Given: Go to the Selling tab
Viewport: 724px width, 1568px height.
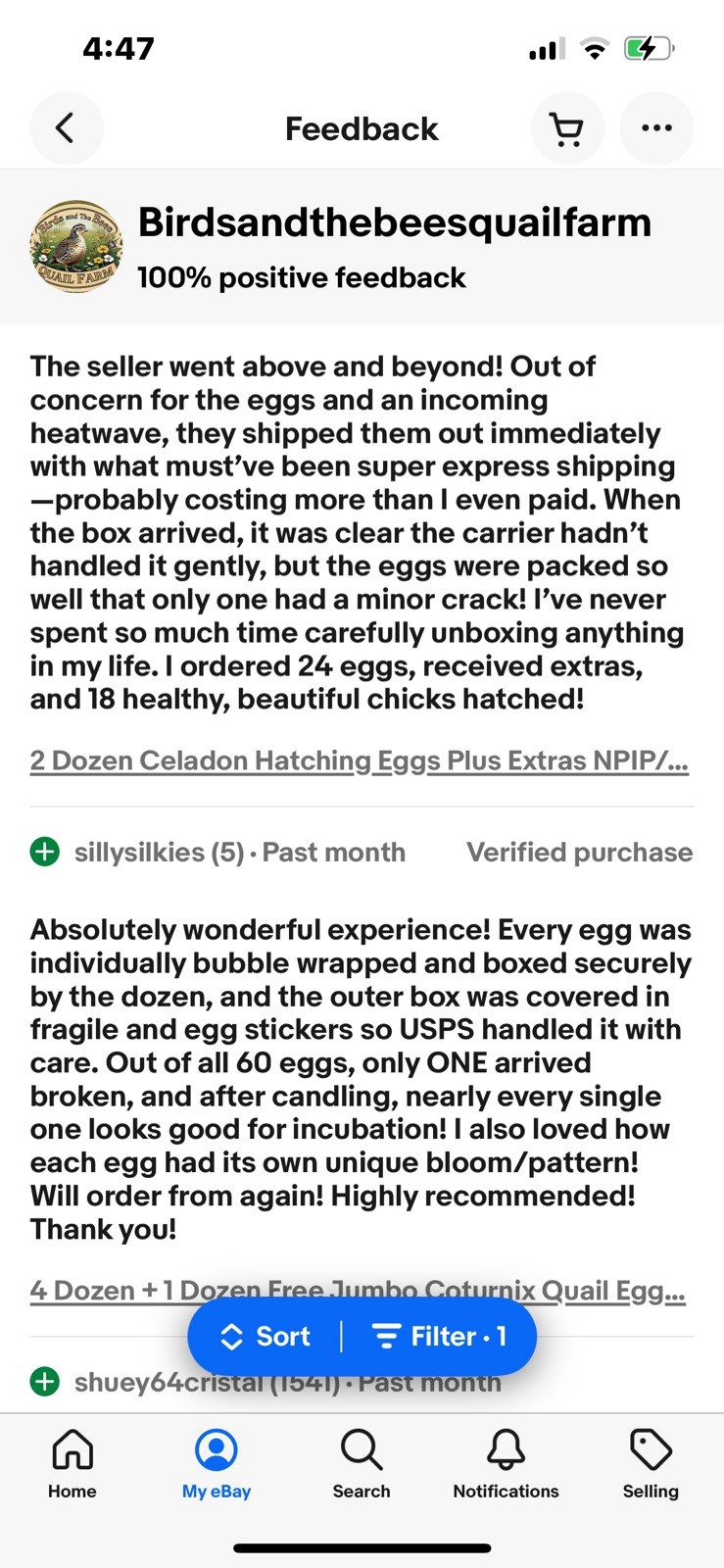Looking at the screenshot, I should (651, 1463).
